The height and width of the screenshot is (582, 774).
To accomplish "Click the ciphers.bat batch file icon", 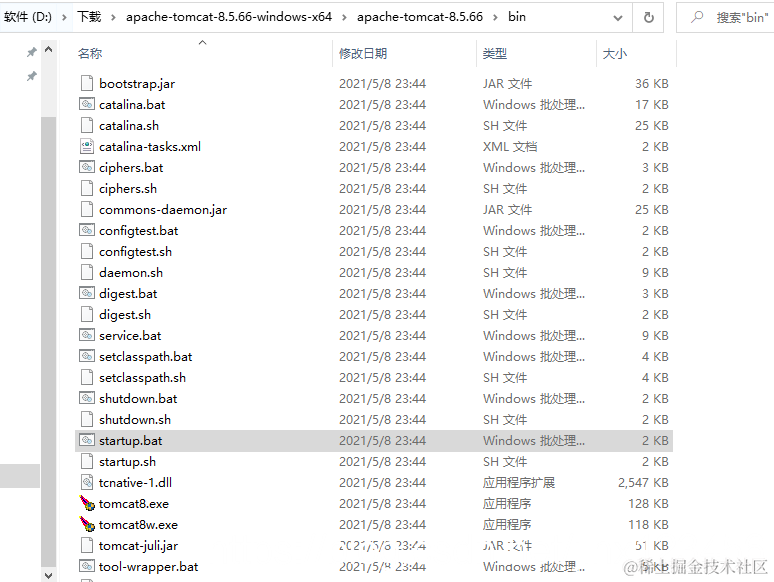I will coord(87,167).
